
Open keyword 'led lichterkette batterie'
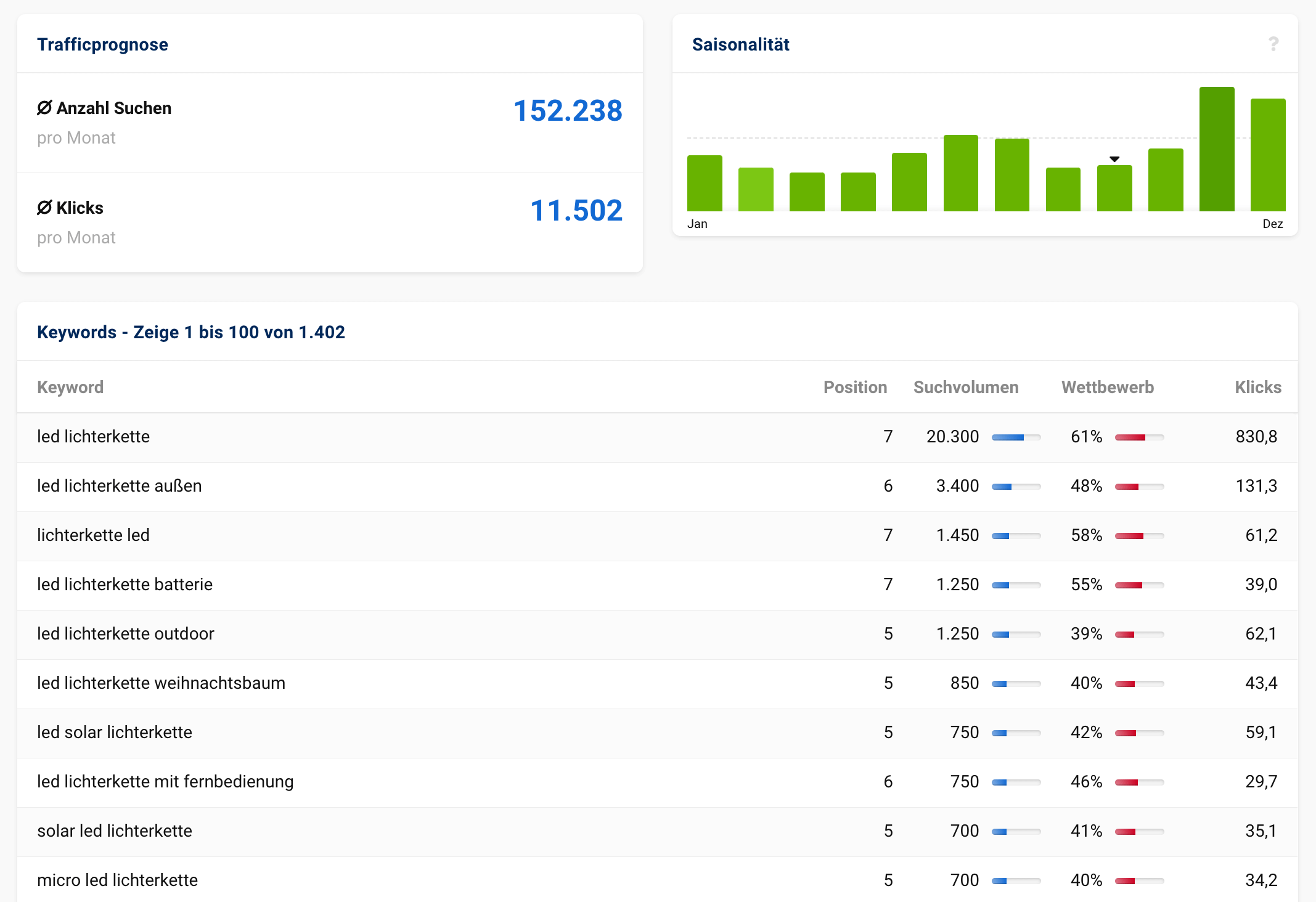tap(125, 584)
